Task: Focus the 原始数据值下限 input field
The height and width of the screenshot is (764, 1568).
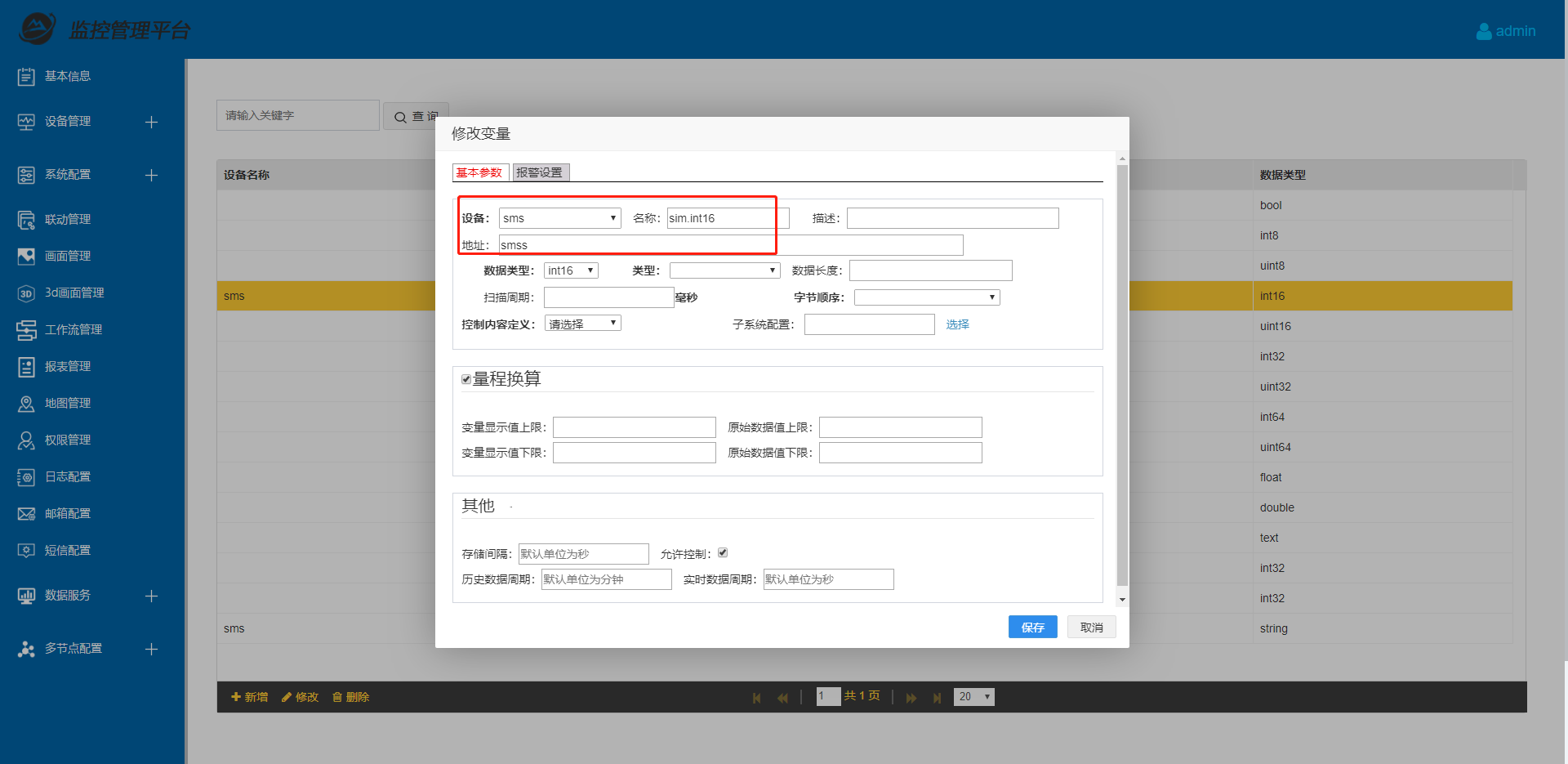Action: 901,453
